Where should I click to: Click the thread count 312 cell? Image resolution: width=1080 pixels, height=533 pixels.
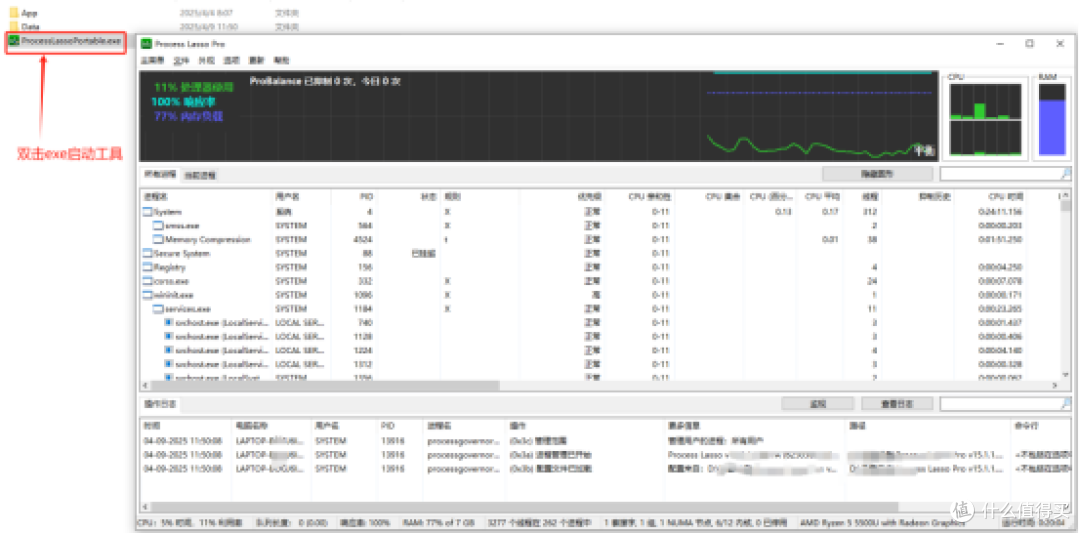tap(870, 212)
